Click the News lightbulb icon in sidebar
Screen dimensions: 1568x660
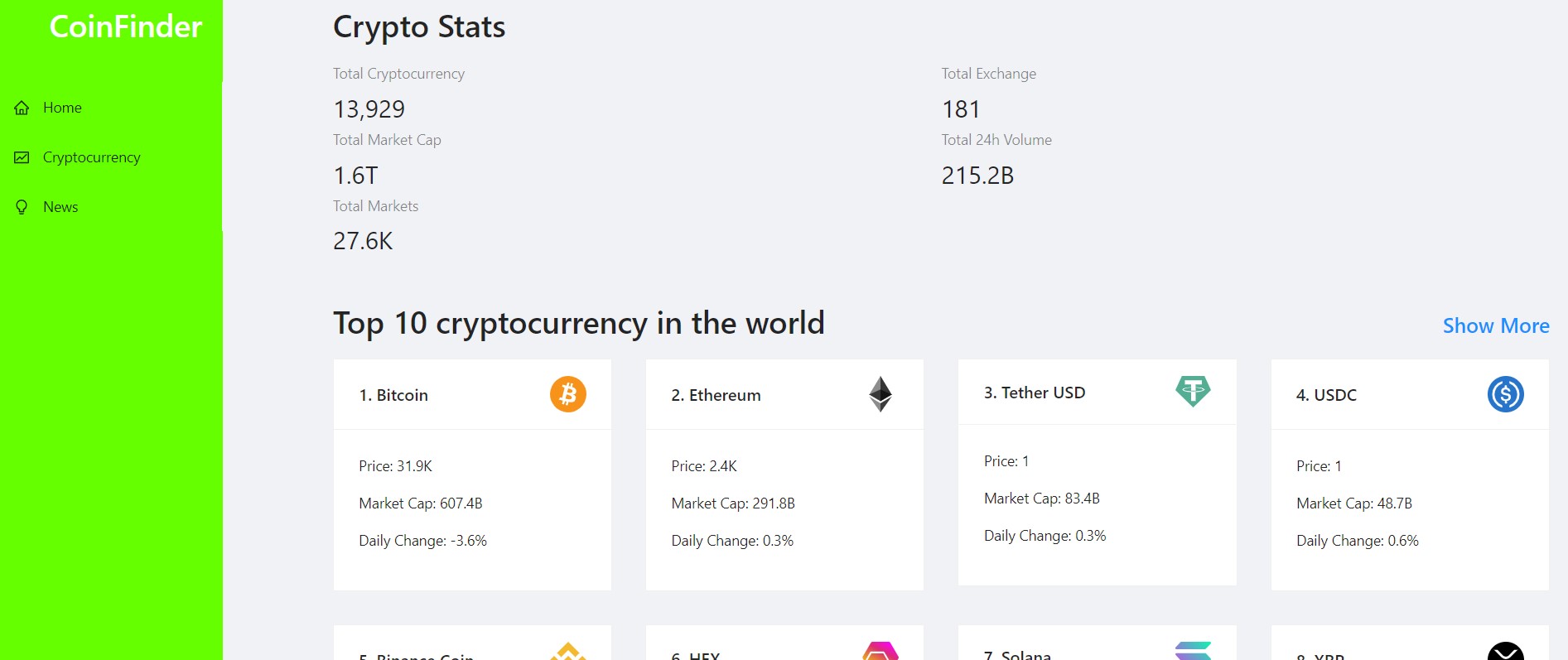point(22,207)
